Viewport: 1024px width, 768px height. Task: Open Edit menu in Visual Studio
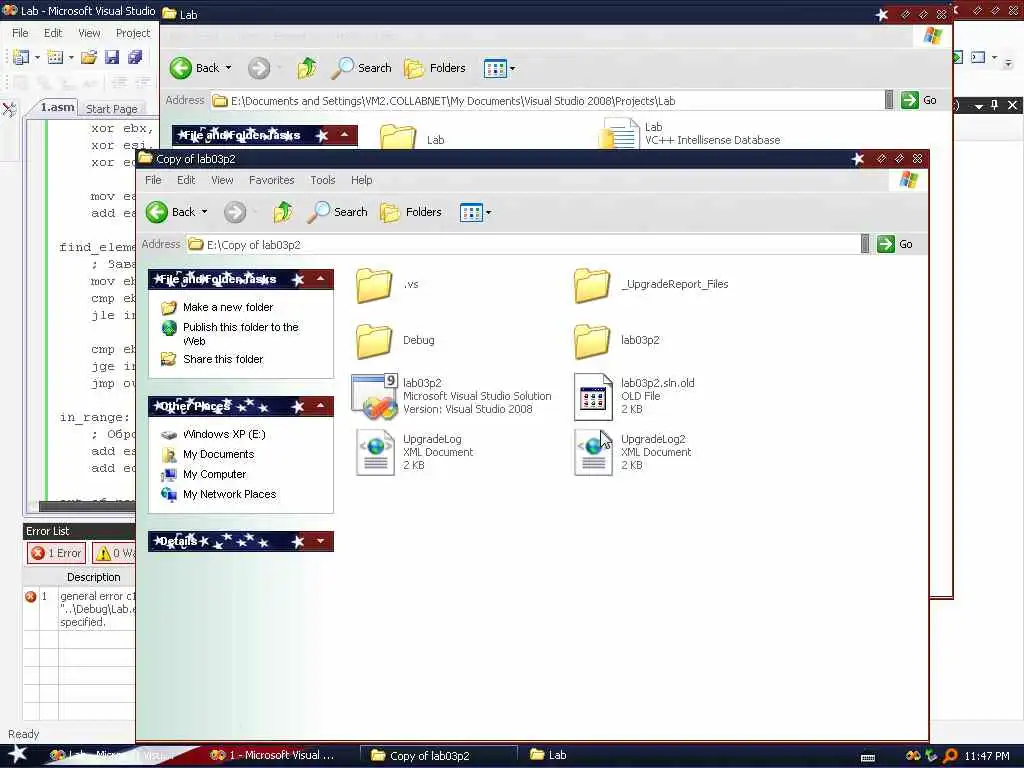[53, 33]
